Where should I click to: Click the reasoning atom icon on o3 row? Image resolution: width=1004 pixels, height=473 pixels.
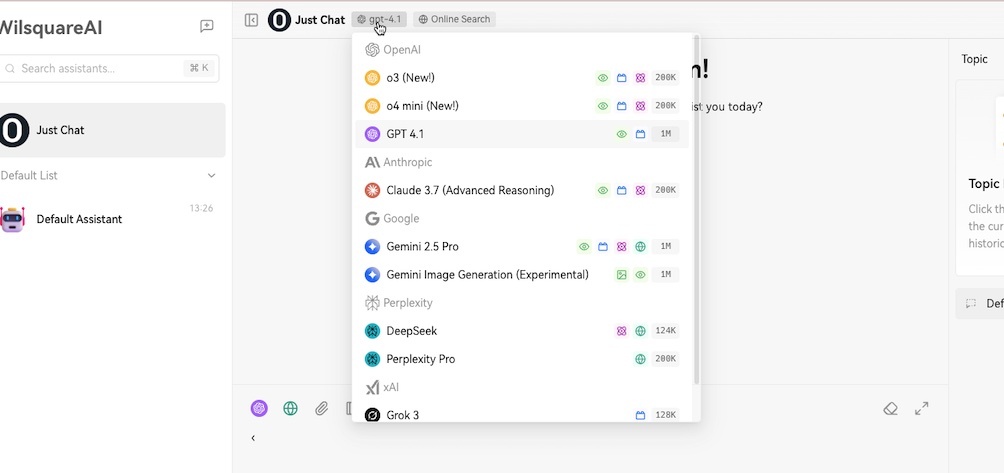click(x=640, y=78)
